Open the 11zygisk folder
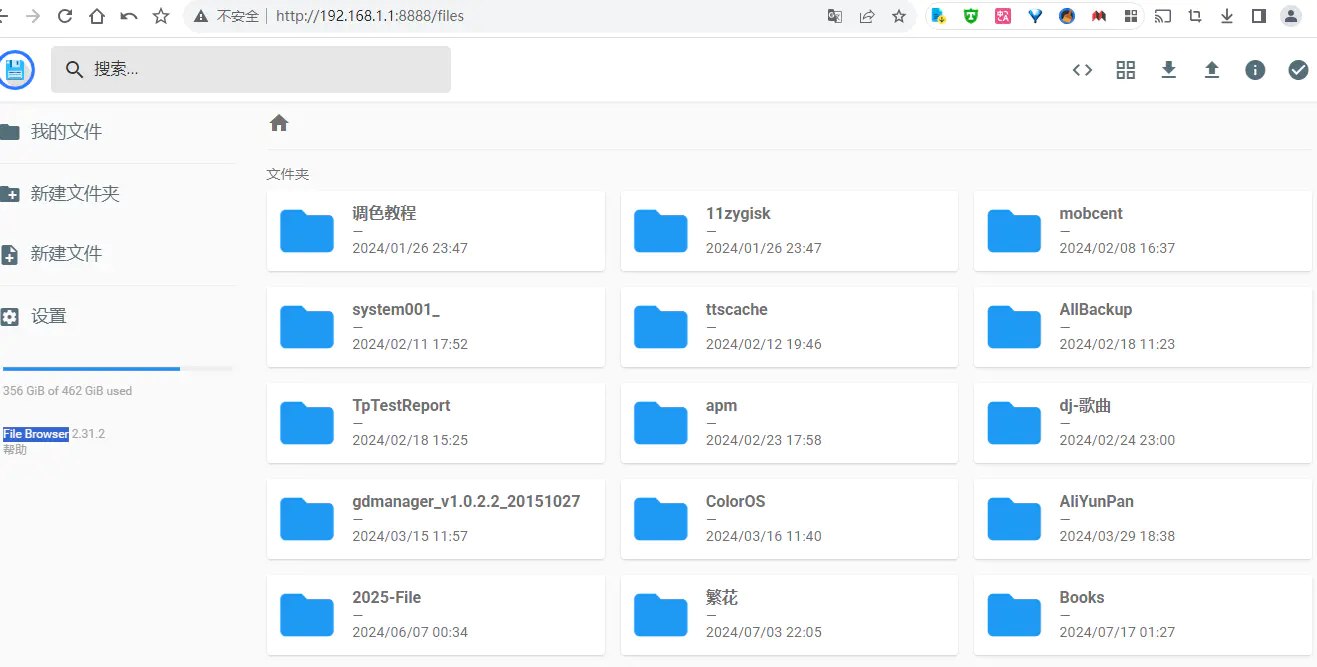 click(x=789, y=231)
